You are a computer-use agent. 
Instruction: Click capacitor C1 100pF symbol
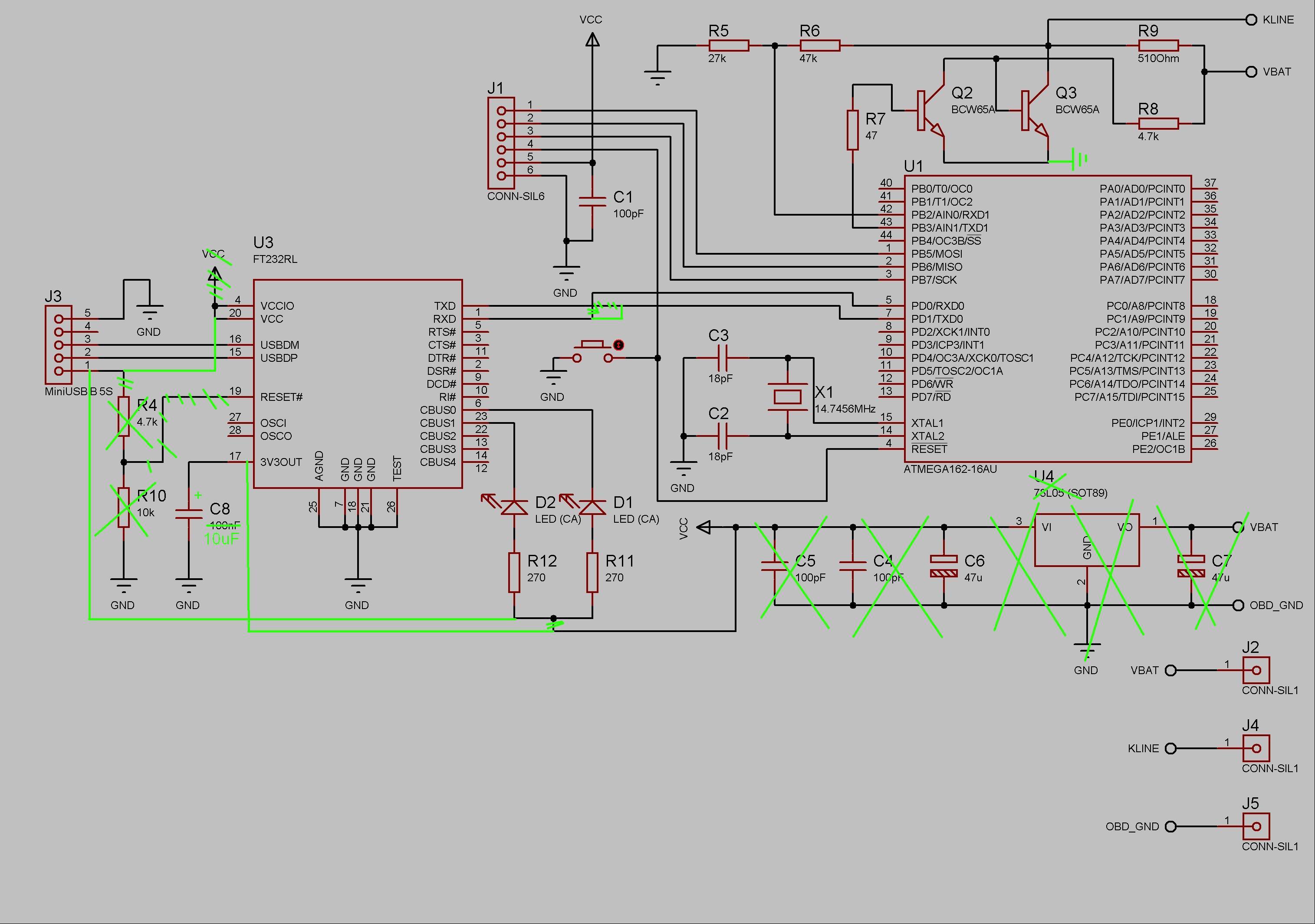click(x=592, y=201)
